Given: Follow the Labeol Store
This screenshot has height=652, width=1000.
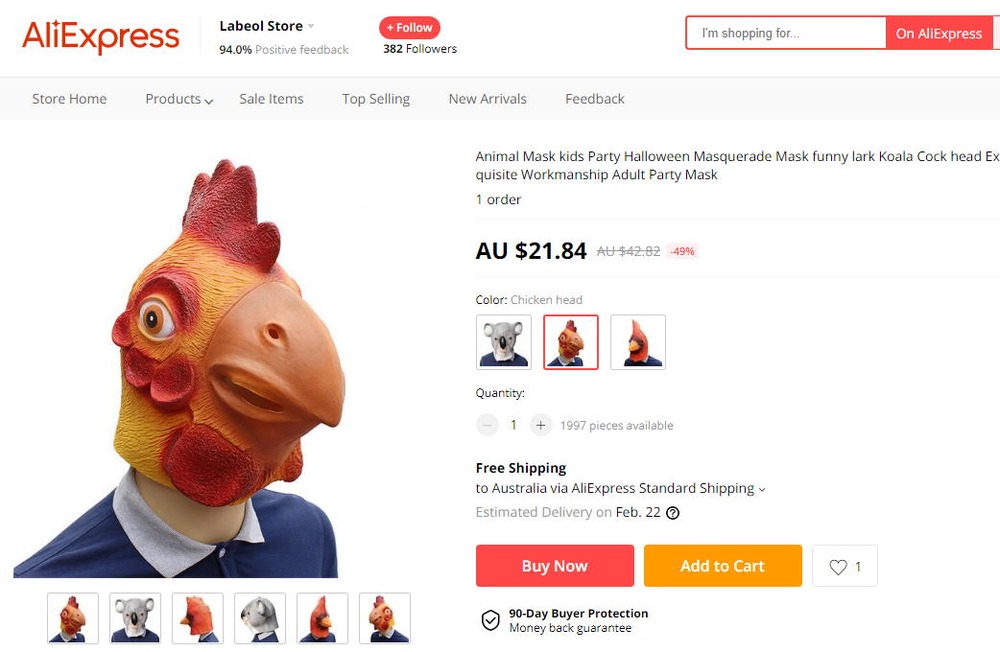Looking at the screenshot, I should click(x=409, y=28).
